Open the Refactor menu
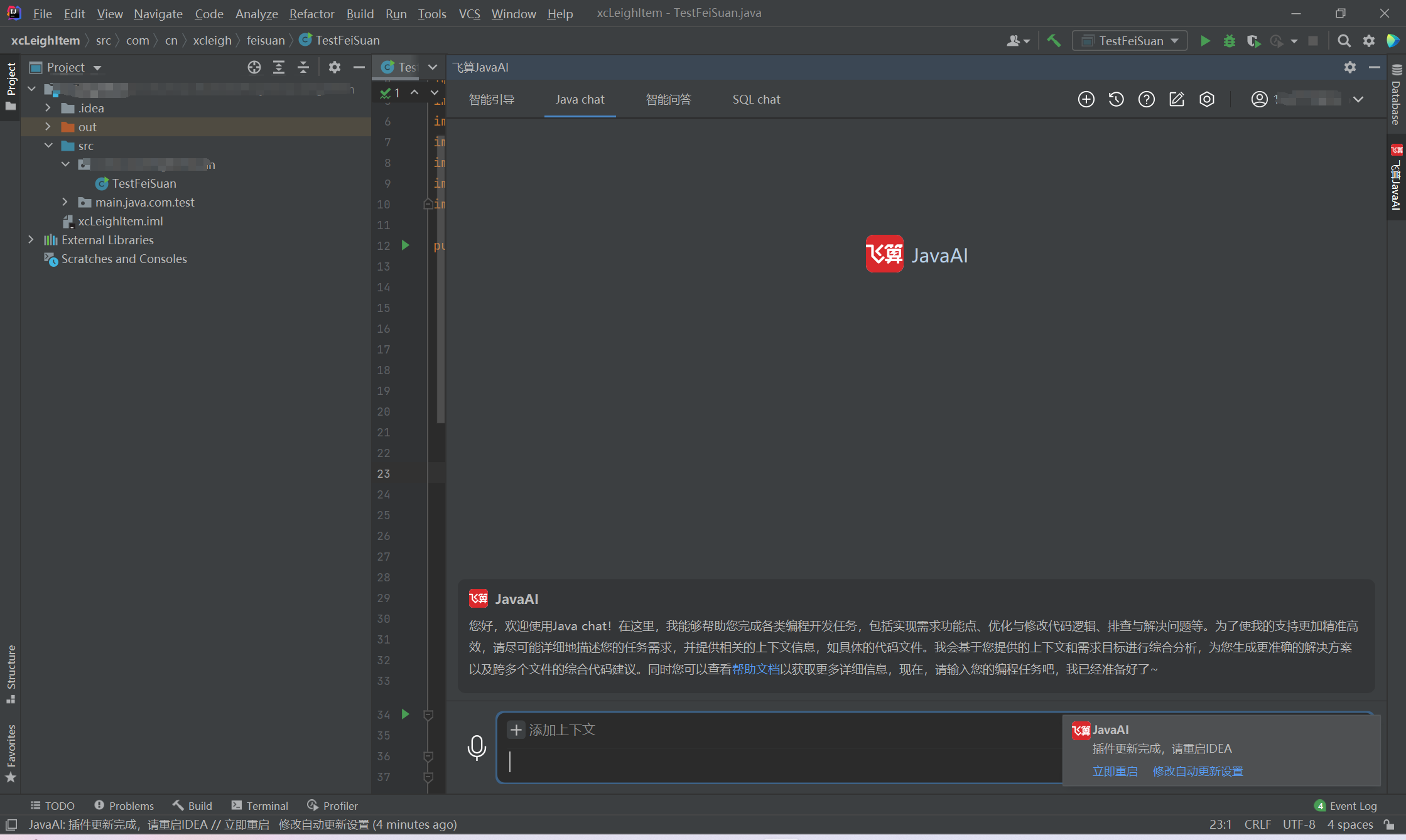This screenshot has width=1406, height=840. click(x=311, y=13)
